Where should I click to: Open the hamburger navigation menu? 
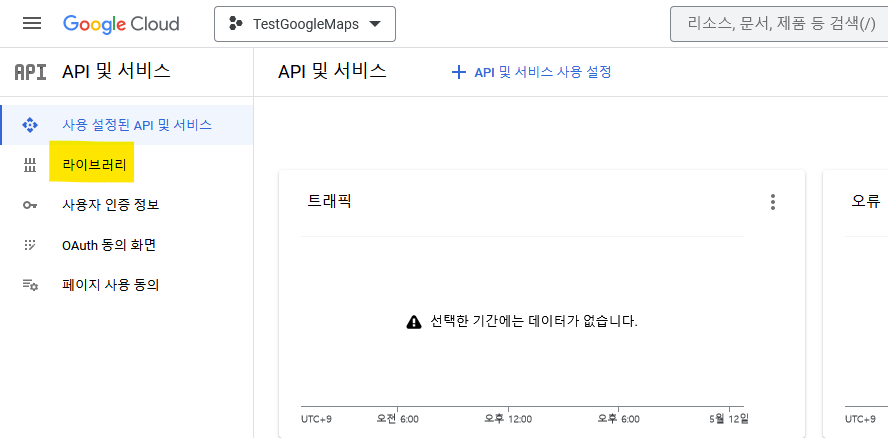32,23
